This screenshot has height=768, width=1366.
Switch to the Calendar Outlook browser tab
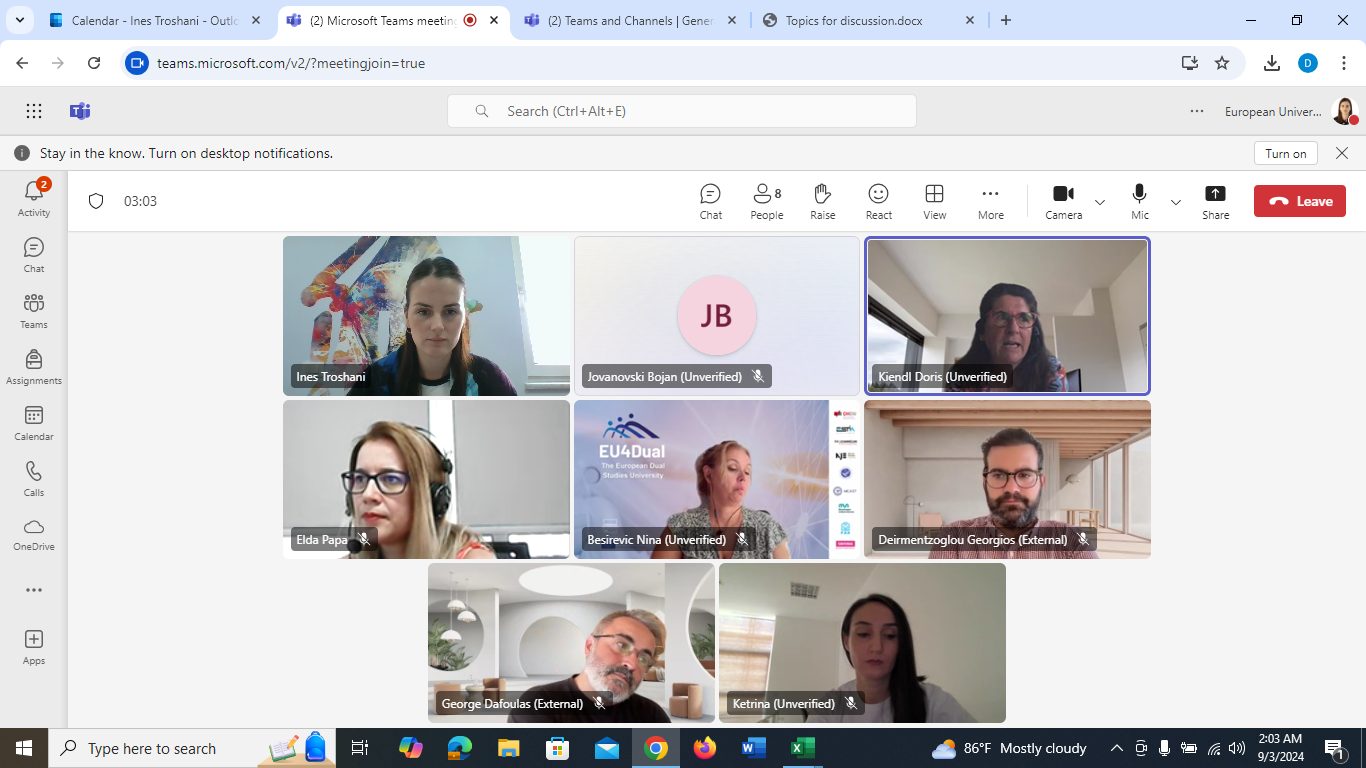pos(154,20)
